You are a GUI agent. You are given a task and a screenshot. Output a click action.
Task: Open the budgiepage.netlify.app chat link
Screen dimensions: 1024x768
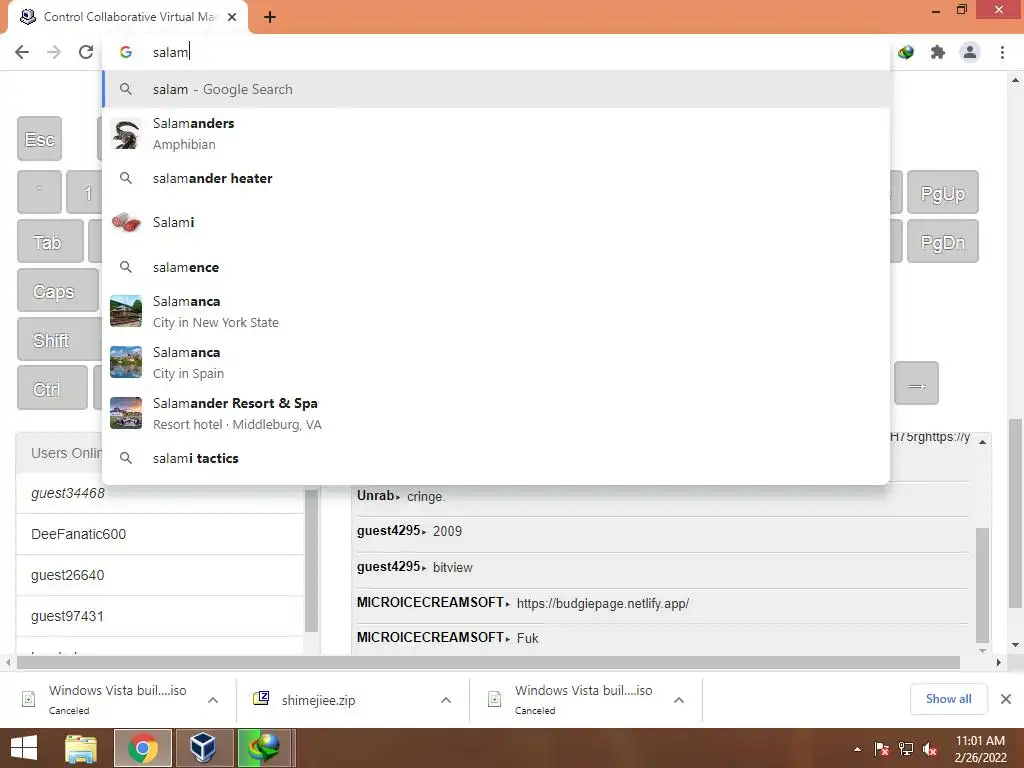click(x=603, y=603)
